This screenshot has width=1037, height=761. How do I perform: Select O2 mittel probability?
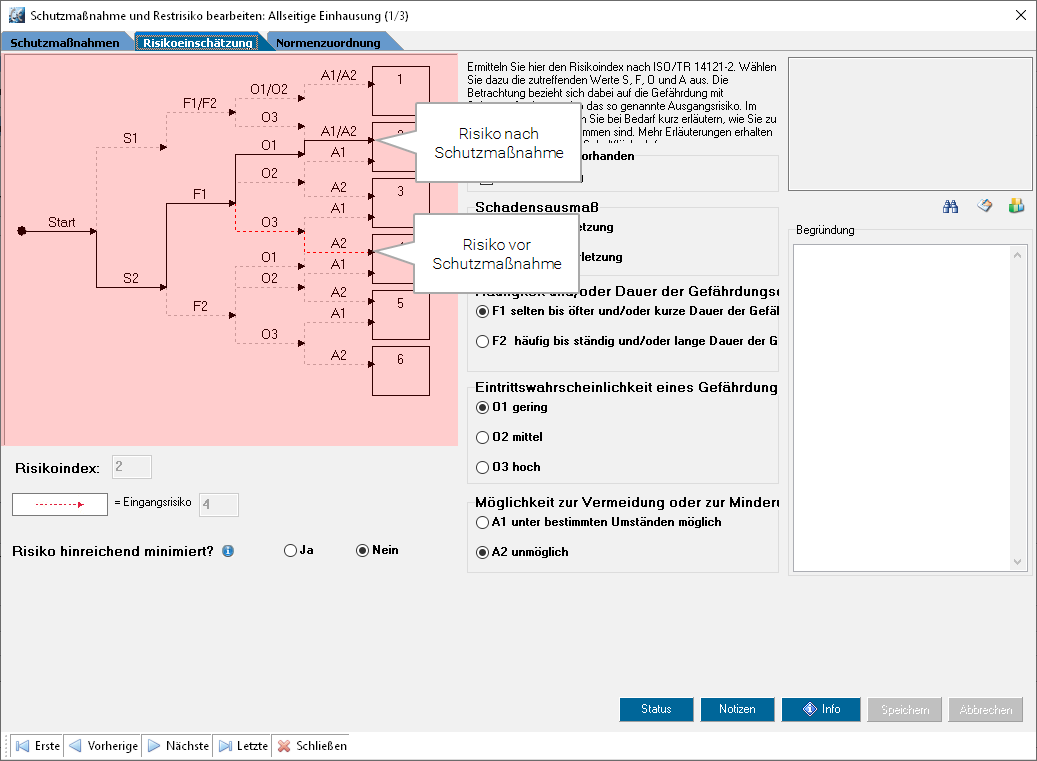(483, 437)
